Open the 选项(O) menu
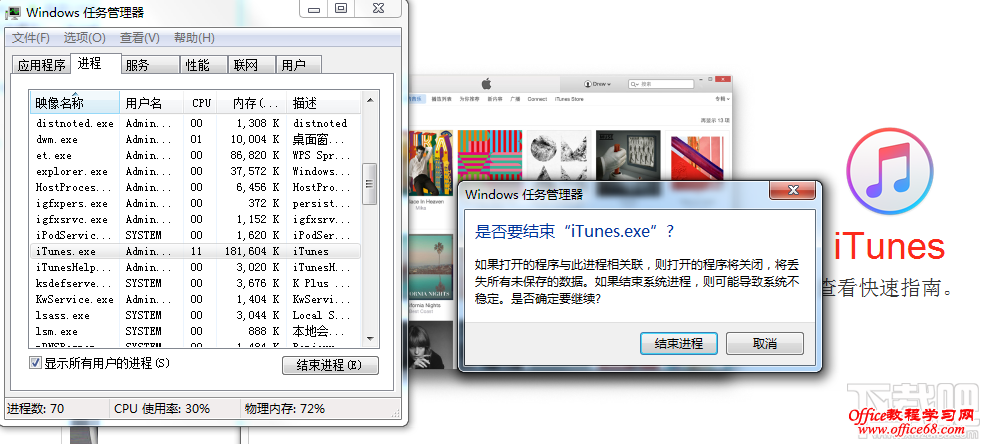 pos(84,38)
